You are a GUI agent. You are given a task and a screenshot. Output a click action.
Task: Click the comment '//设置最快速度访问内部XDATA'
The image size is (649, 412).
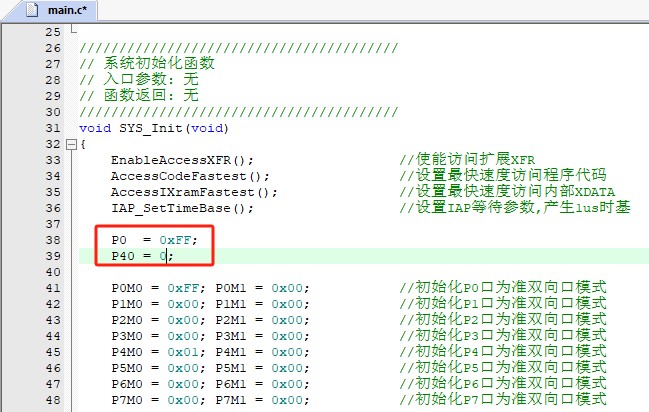tap(507, 191)
